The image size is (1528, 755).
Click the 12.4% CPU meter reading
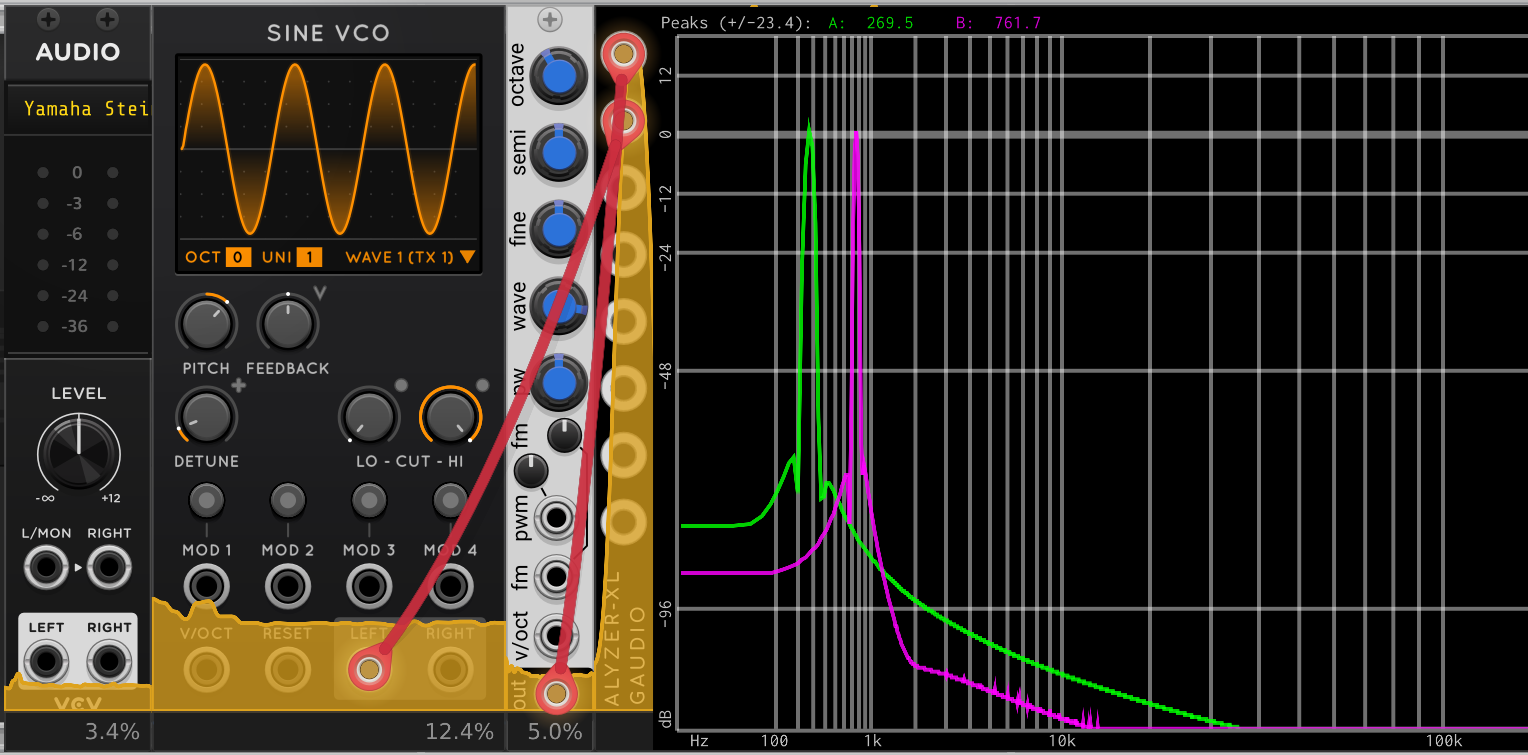click(x=460, y=731)
